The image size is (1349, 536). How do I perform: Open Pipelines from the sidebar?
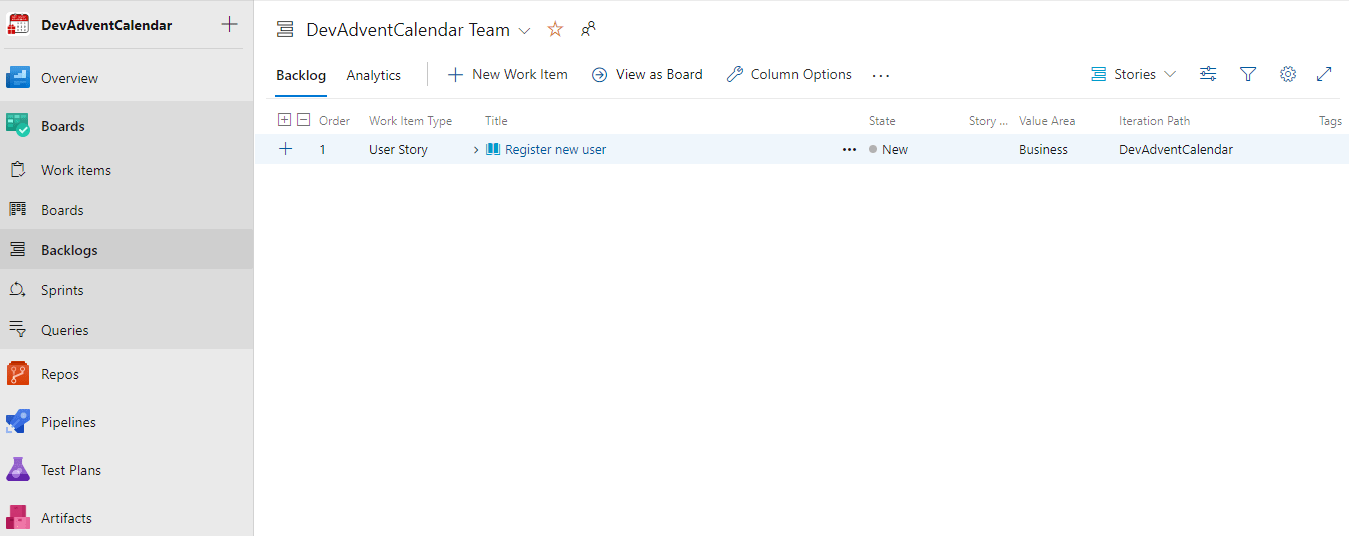(x=68, y=422)
